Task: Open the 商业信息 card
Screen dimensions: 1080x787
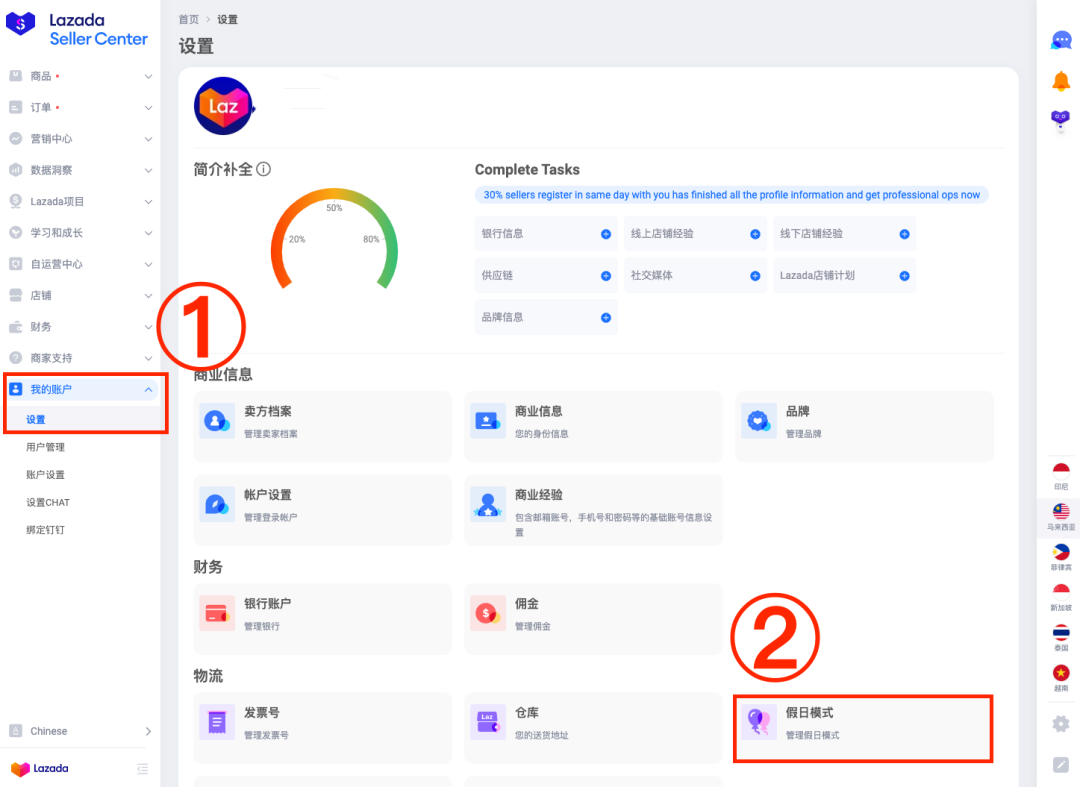Action: point(593,426)
